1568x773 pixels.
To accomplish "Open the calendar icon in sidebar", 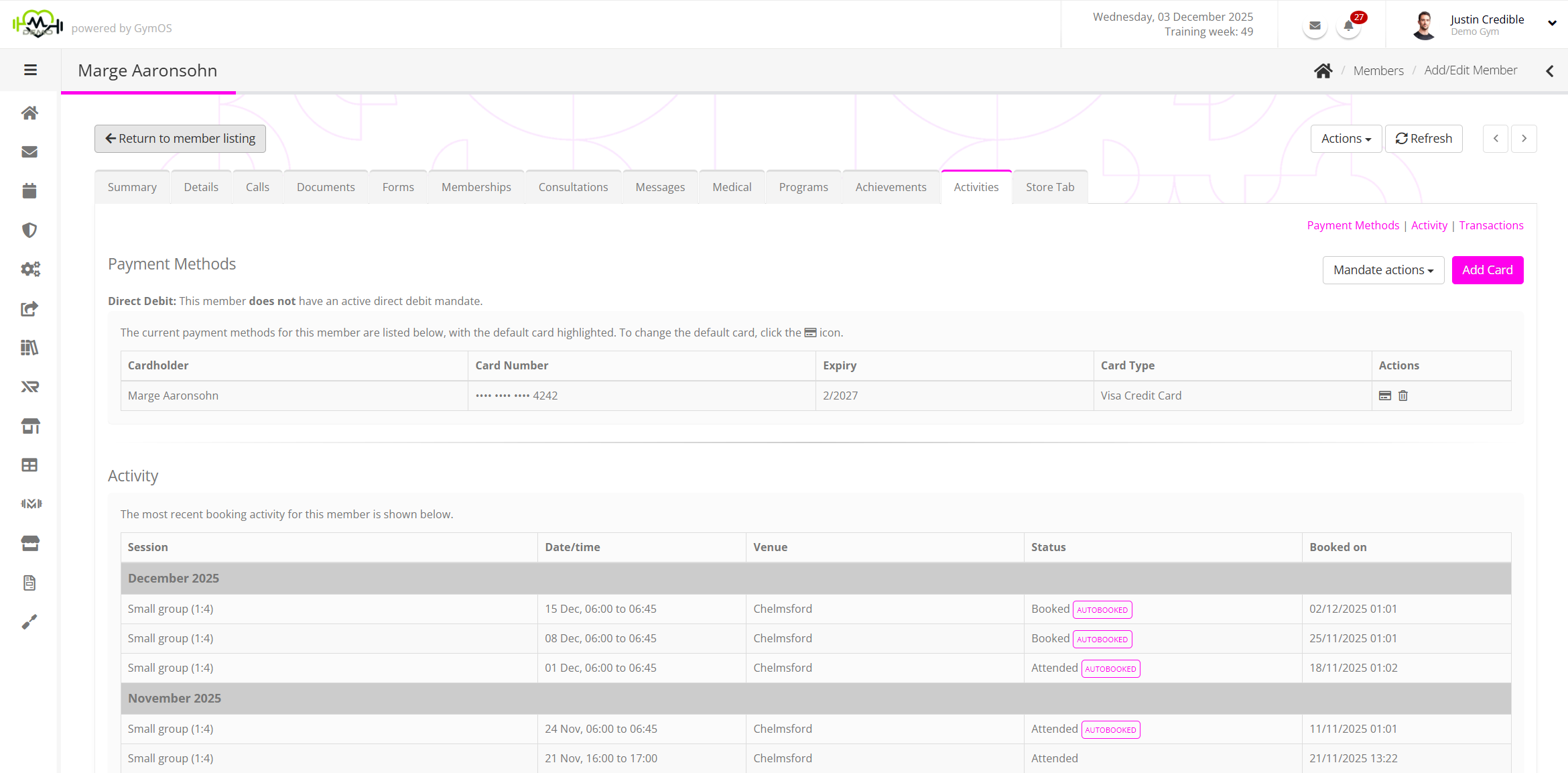I will (29, 191).
